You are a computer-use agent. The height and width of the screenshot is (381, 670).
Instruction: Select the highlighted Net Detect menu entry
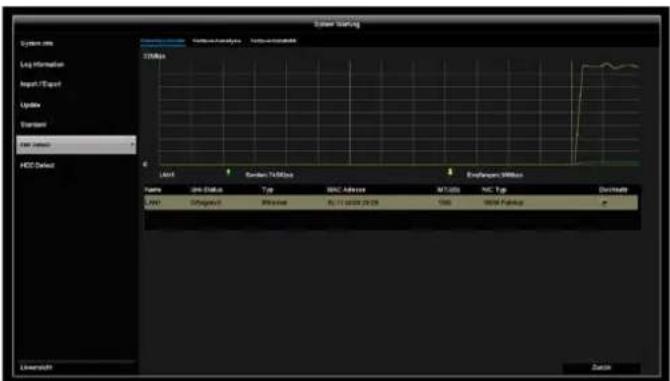coord(76,145)
